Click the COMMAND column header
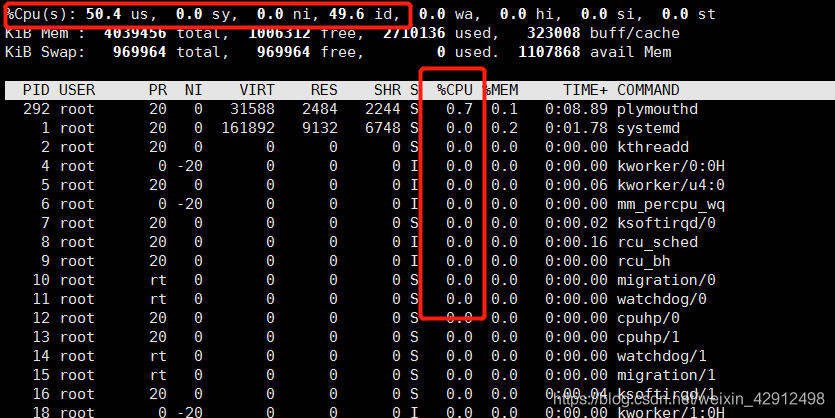This screenshot has height=418, width=835. [x=648, y=90]
